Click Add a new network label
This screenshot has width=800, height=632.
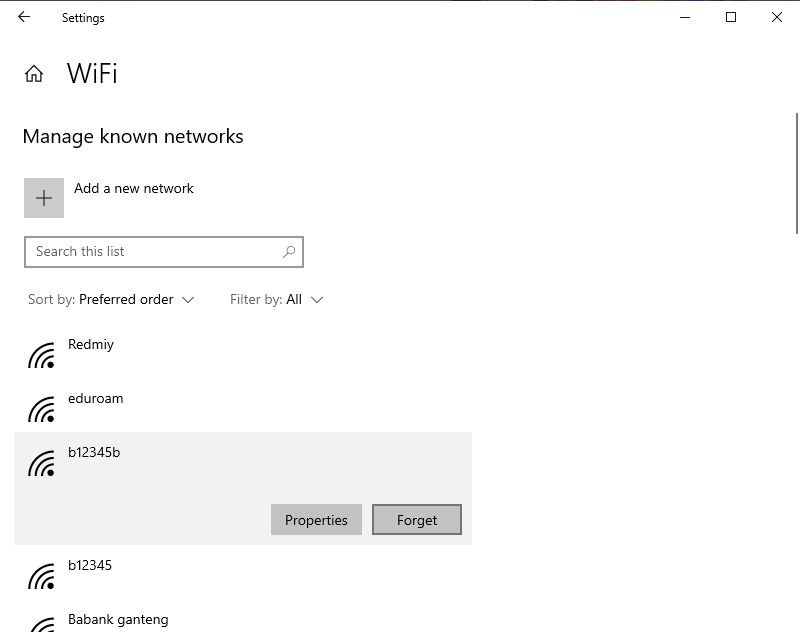[134, 188]
